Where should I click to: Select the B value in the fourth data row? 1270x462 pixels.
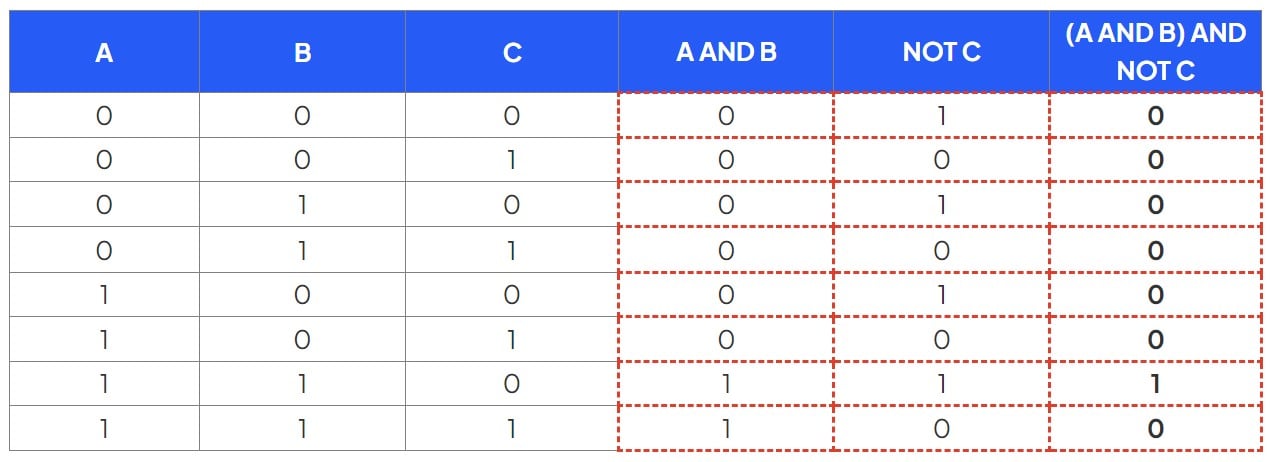click(302, 250)
